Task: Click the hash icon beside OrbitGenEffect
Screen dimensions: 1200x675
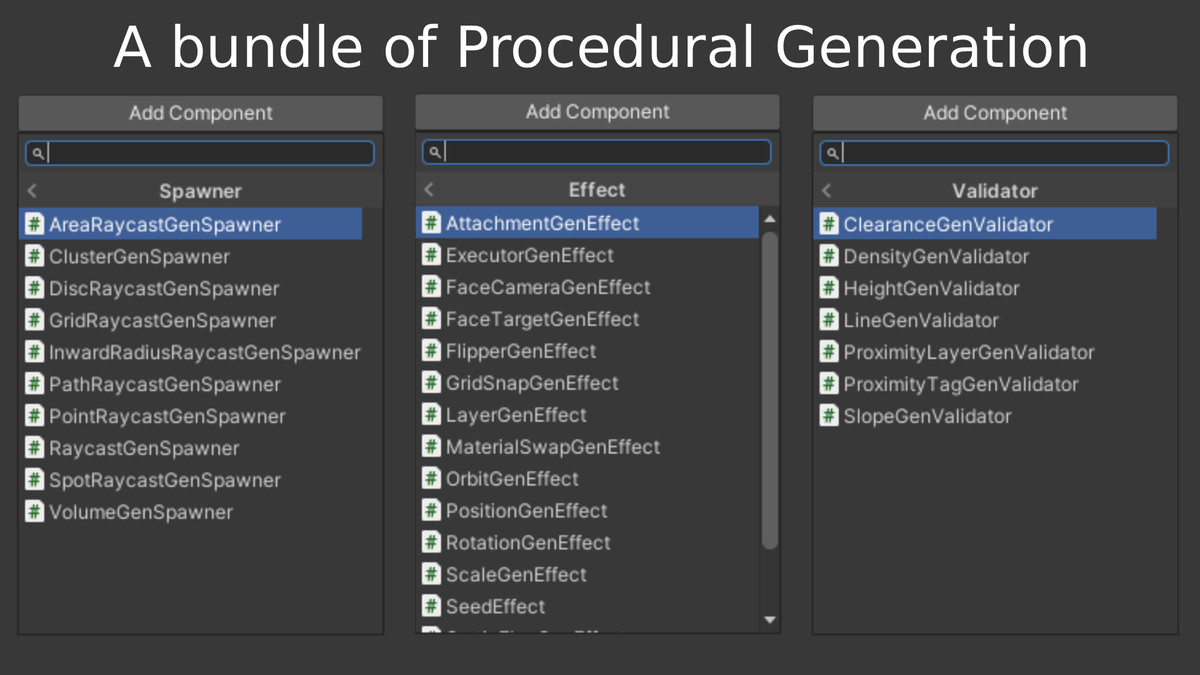Action: [431, 478]
